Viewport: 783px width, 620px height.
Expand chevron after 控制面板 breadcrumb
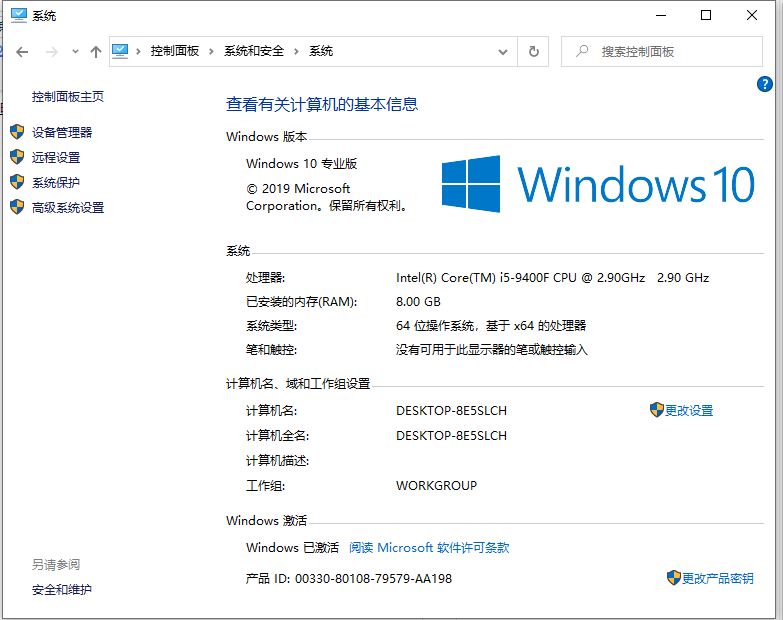tap(212, 51)
